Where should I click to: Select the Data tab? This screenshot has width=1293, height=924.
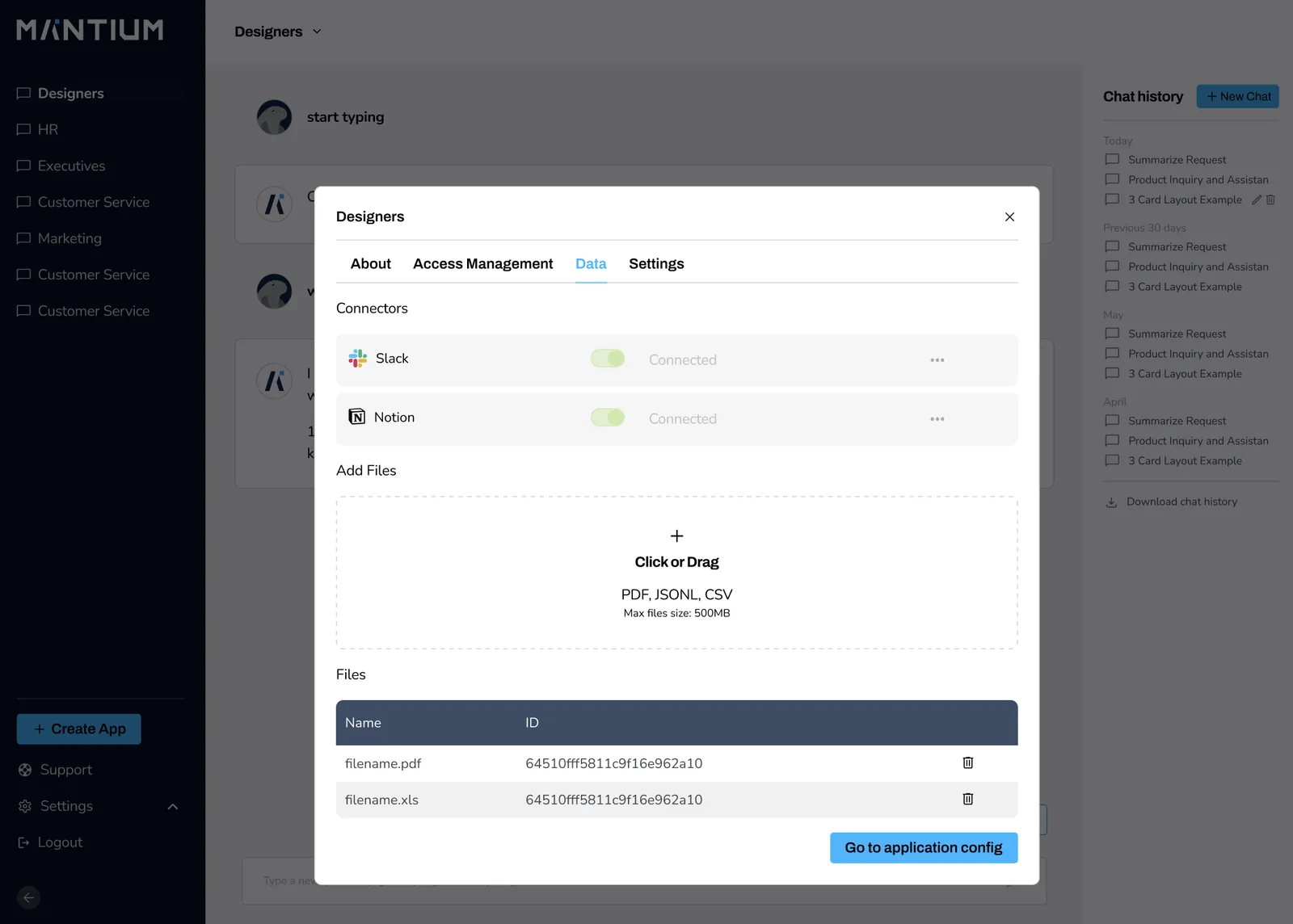tap(591, 264)
